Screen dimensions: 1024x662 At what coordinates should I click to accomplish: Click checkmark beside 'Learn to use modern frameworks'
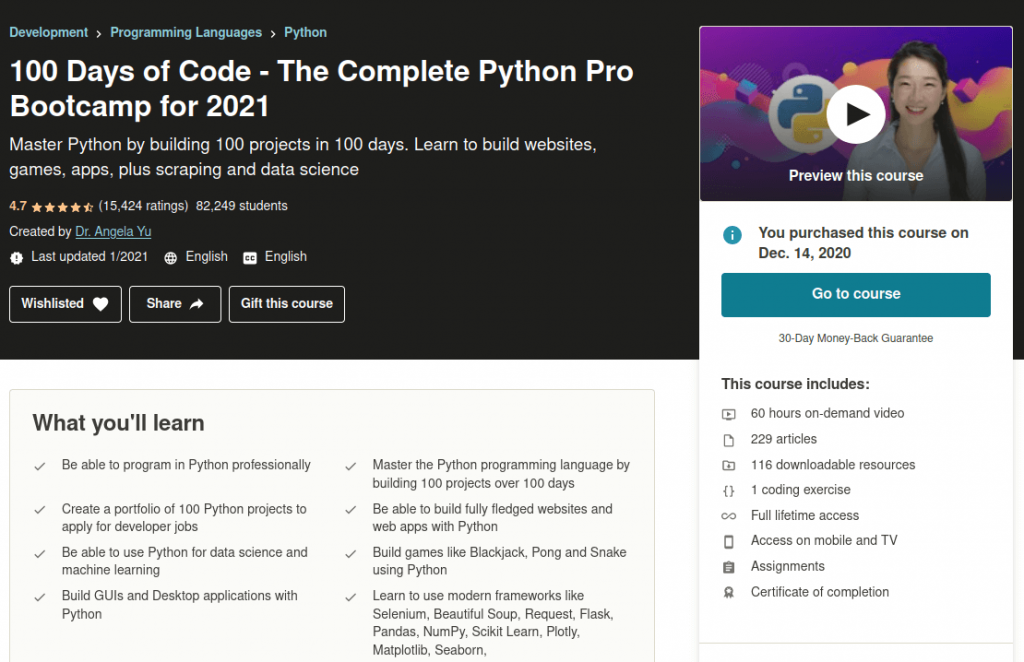[351, 597]
